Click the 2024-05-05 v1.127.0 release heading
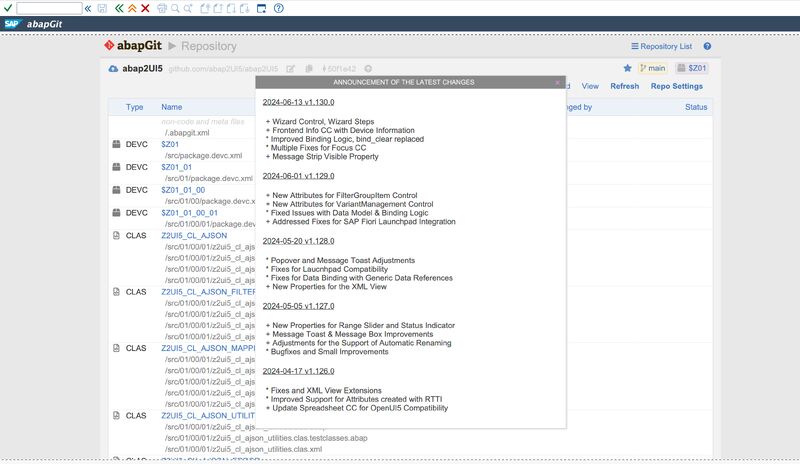This screenshot has height=464, width=800. point(298,306)
